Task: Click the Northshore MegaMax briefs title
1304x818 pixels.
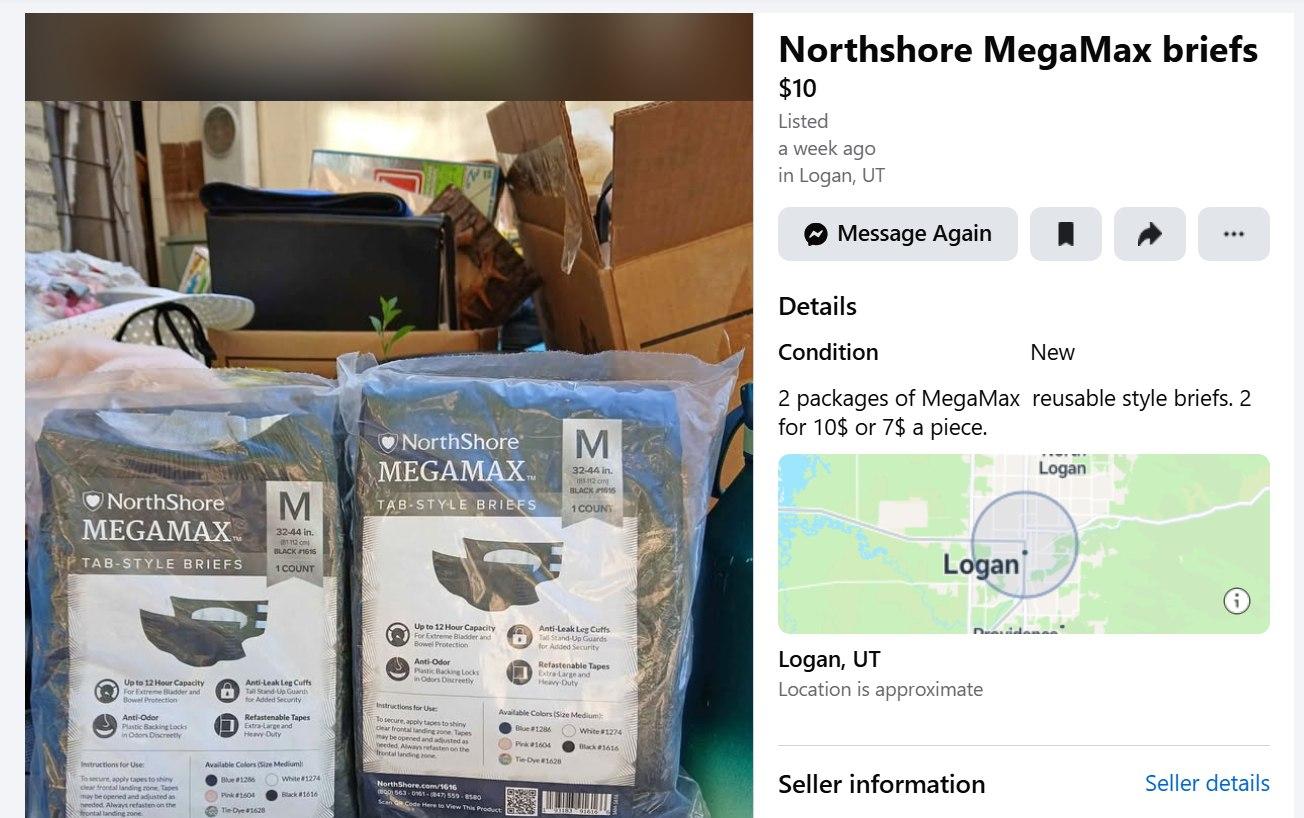Action: coord(1018,50)
